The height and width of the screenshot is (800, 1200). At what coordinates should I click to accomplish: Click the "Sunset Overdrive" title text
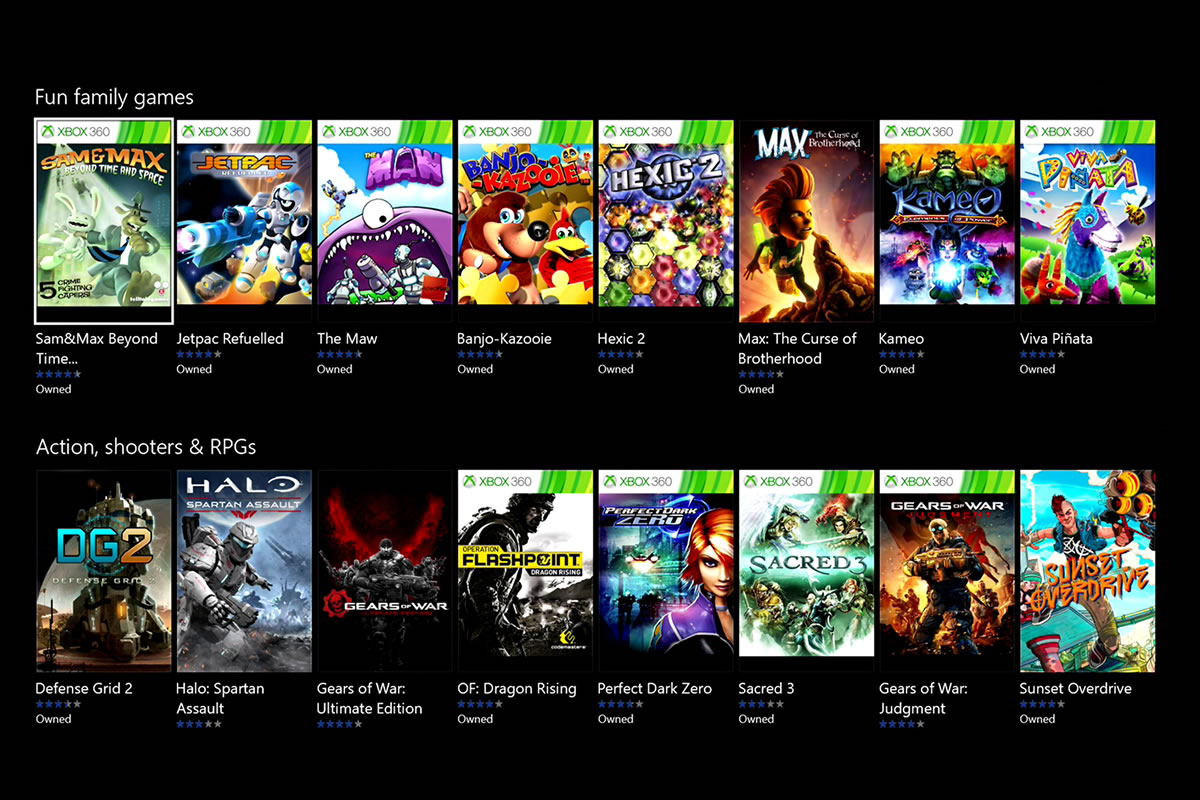pos(1076,688)
